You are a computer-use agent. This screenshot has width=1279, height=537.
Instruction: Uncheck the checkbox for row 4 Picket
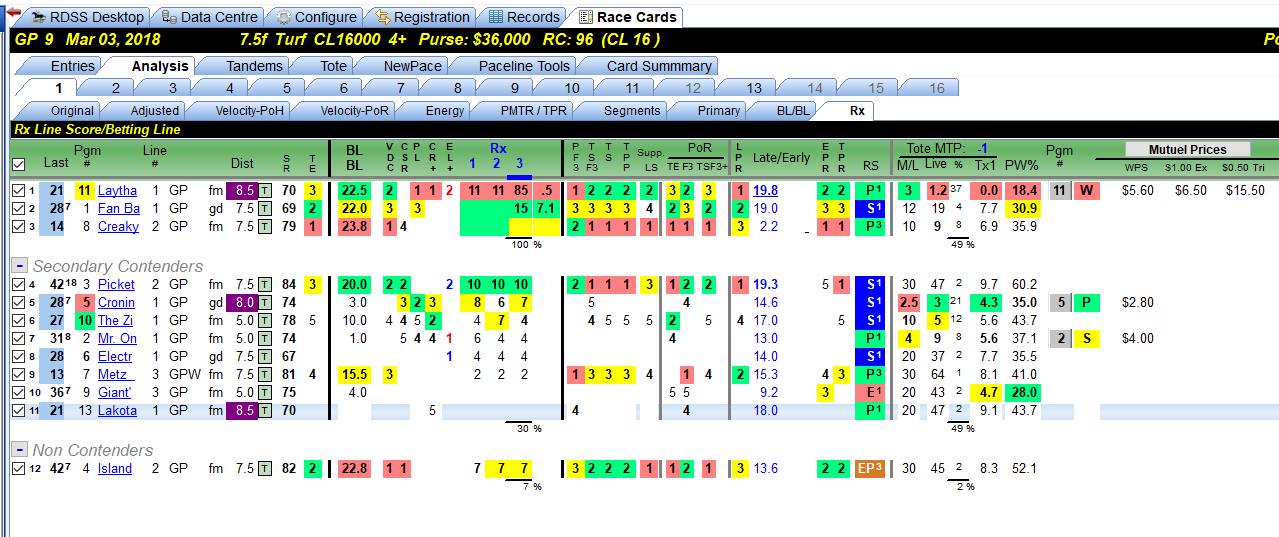tap(18, 284)
